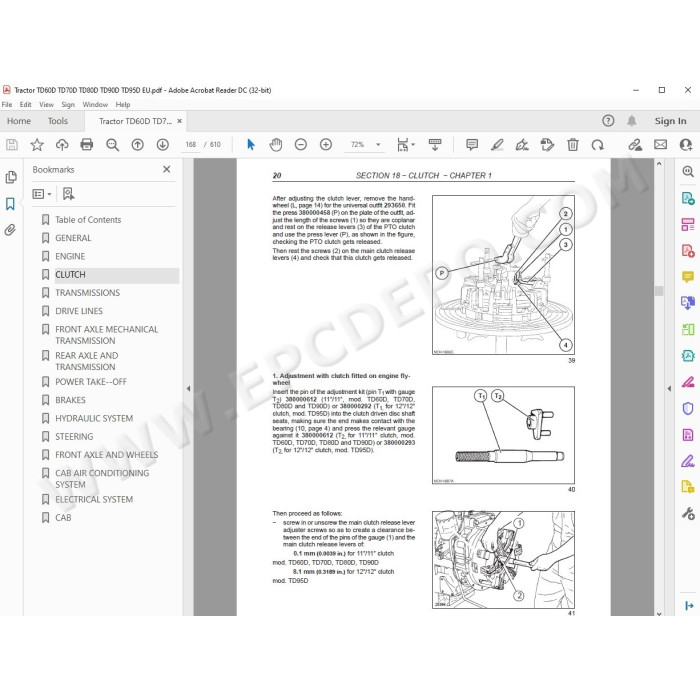Go to STEERING bookmark
This screenshot has height=700, width=700.
pyautogui.click(x=74, y=437)
